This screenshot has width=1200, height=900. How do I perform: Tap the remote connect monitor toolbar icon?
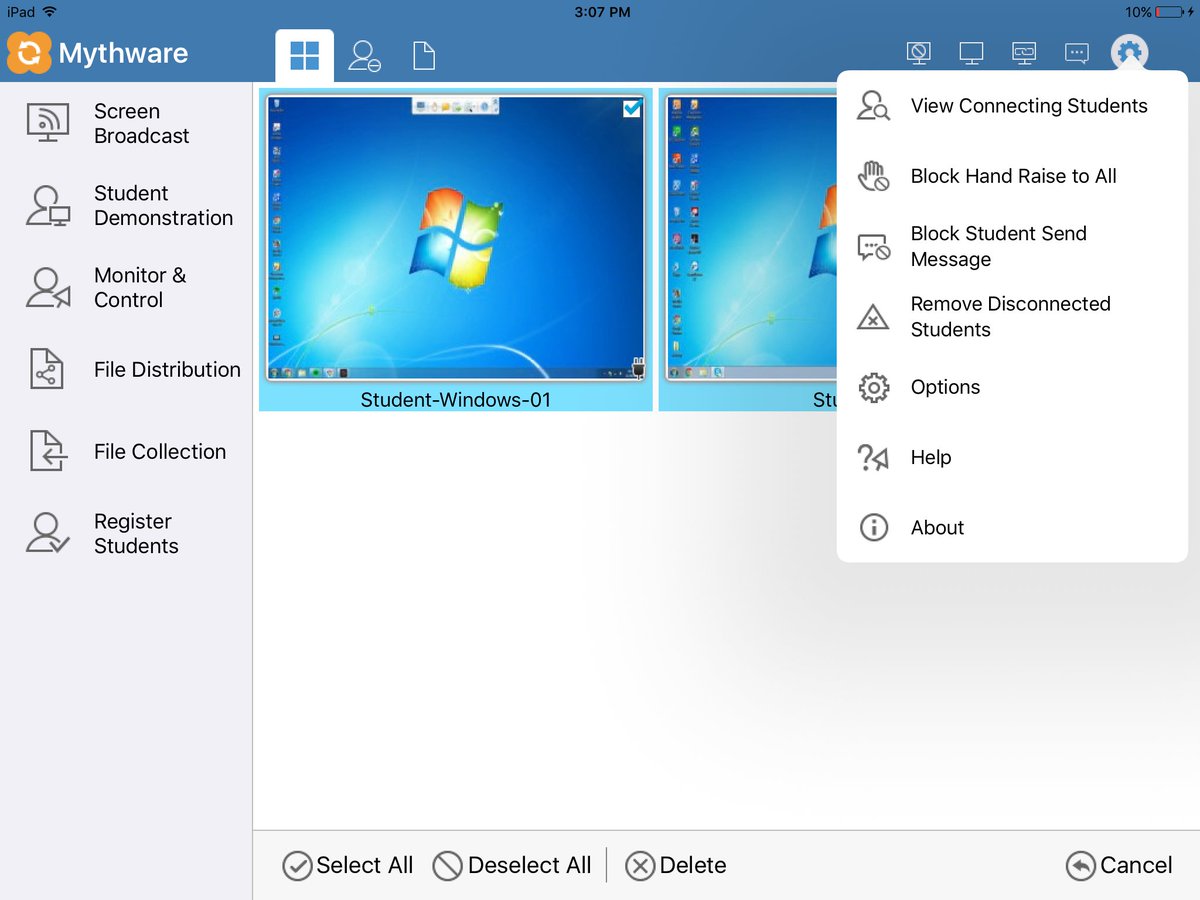1023,53
